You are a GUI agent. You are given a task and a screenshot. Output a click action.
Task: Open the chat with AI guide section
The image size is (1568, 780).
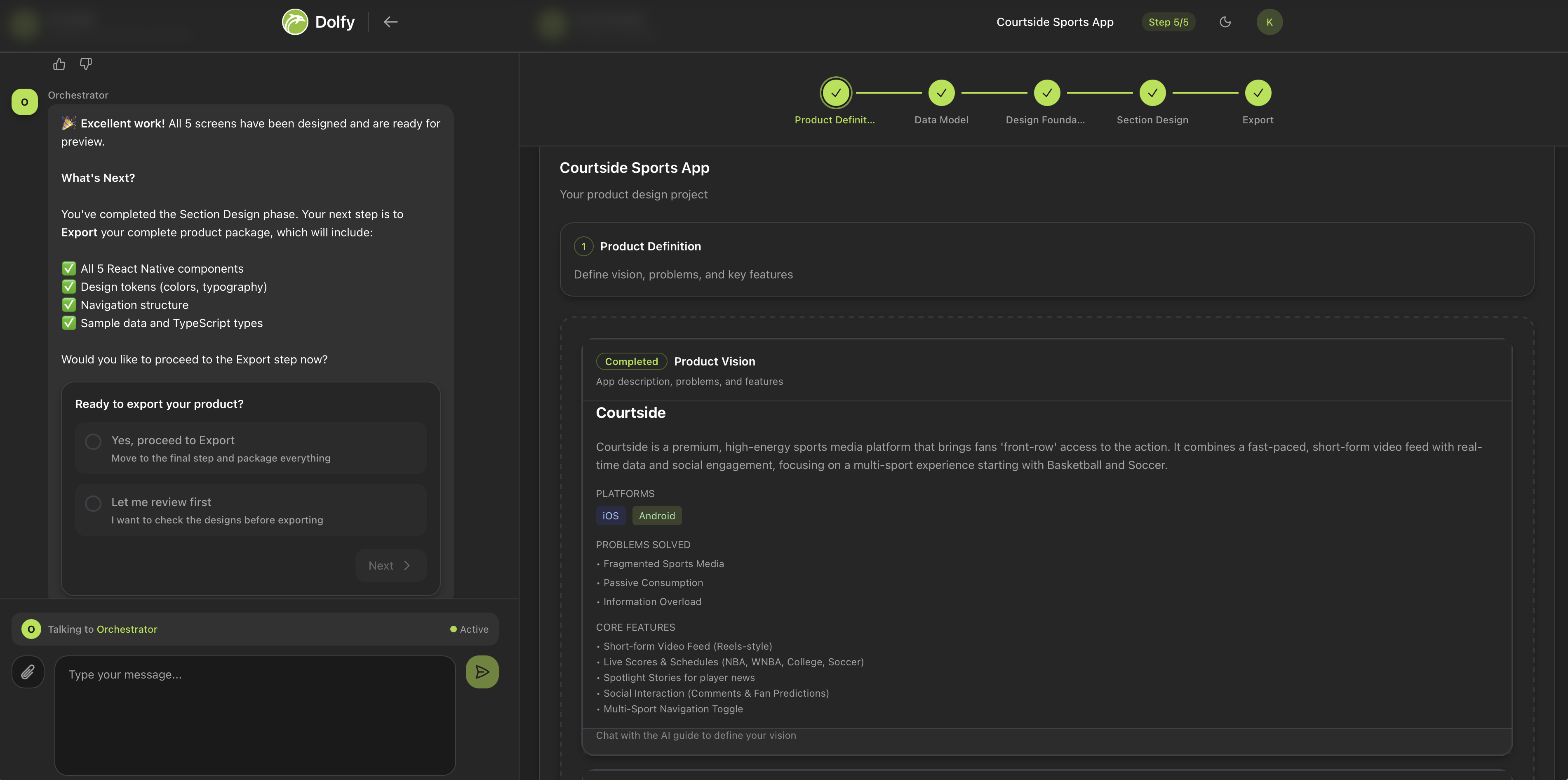pos(696,735)
